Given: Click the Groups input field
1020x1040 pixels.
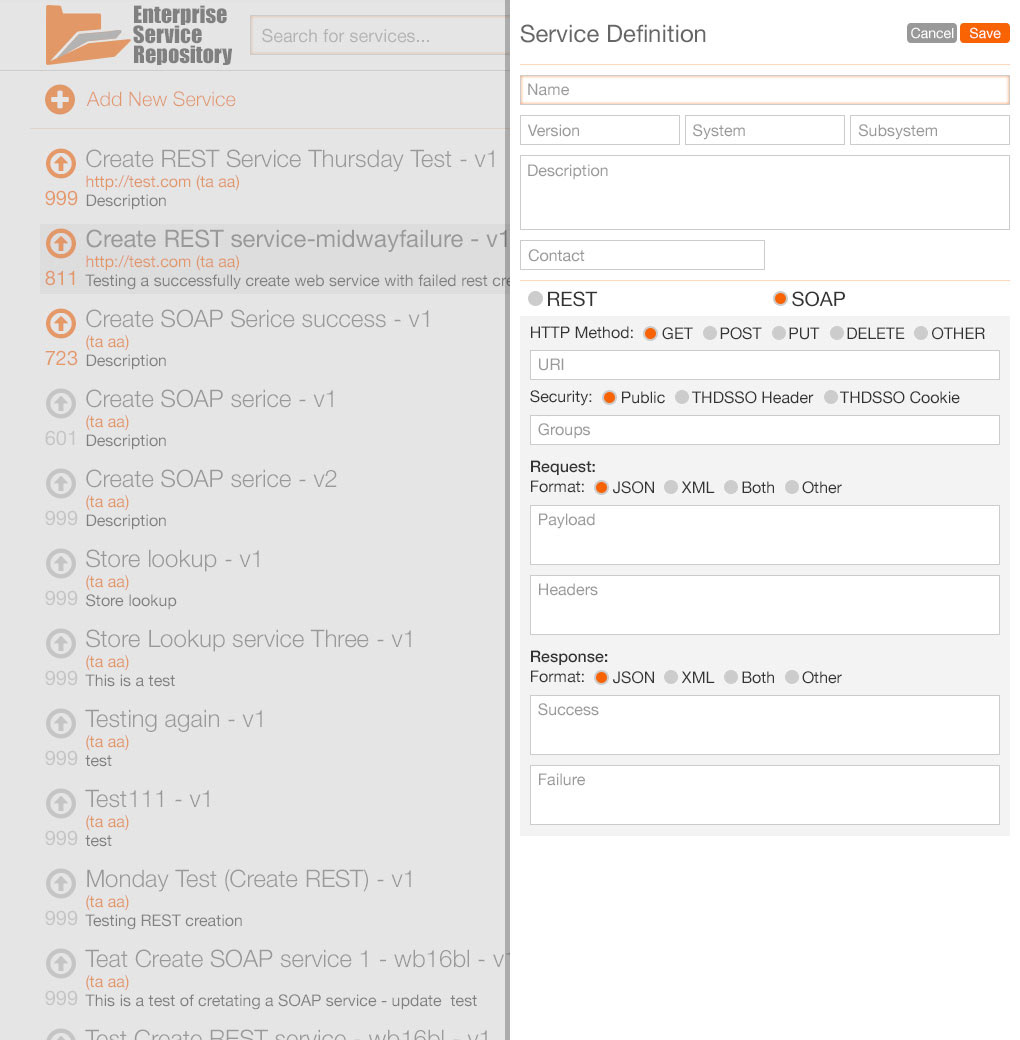Looking at the screenshot, I should click(x=765, y=430).
